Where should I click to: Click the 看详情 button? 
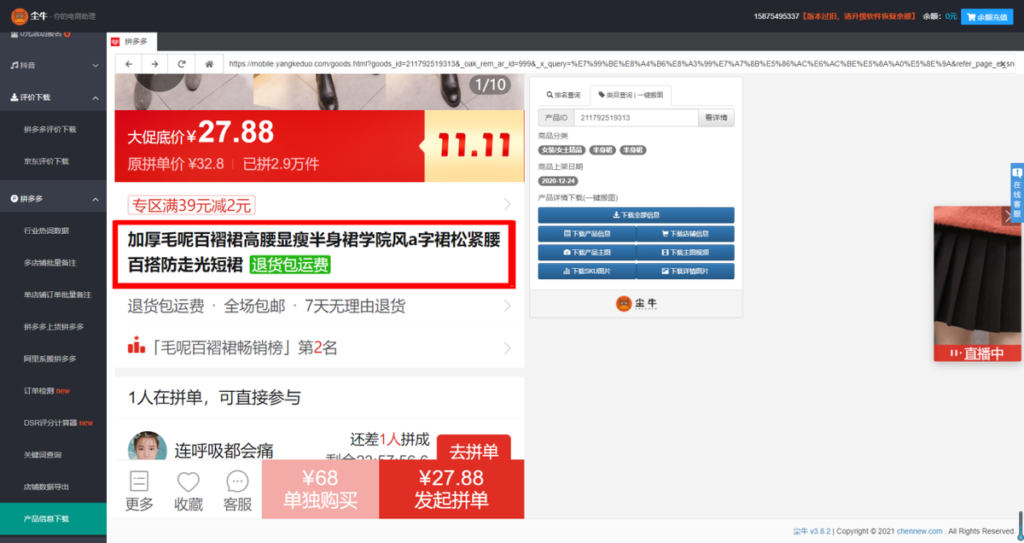(716, 118)
